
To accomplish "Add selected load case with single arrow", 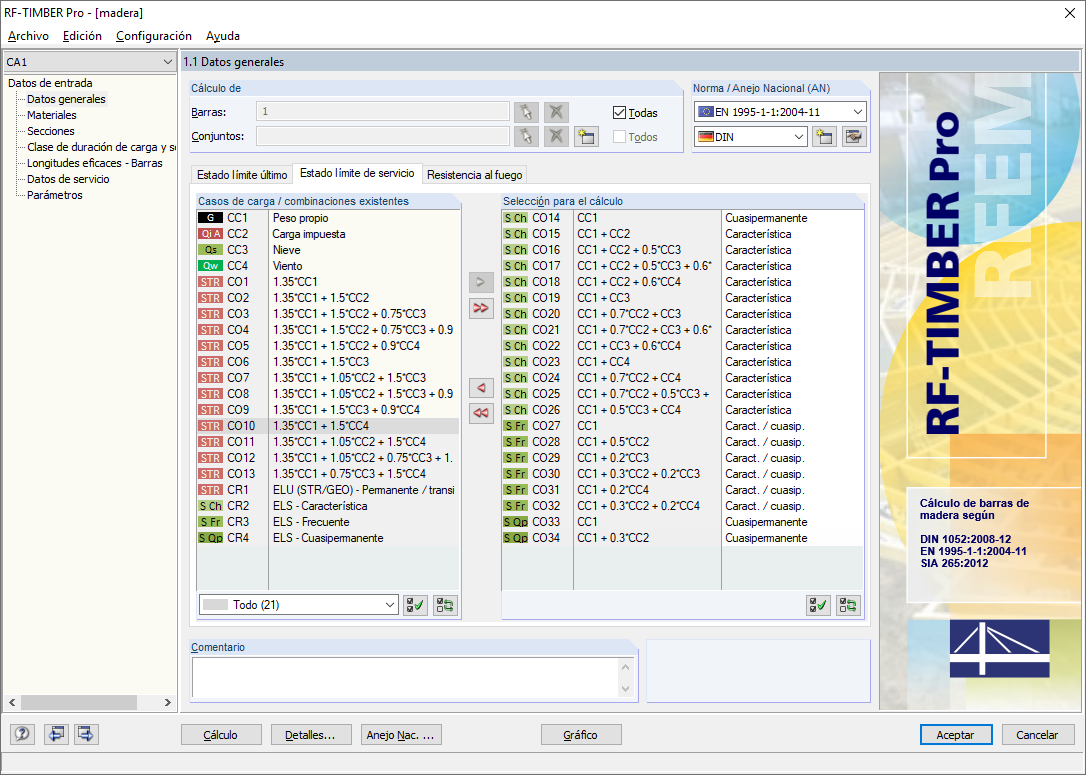I will [481, 282].
